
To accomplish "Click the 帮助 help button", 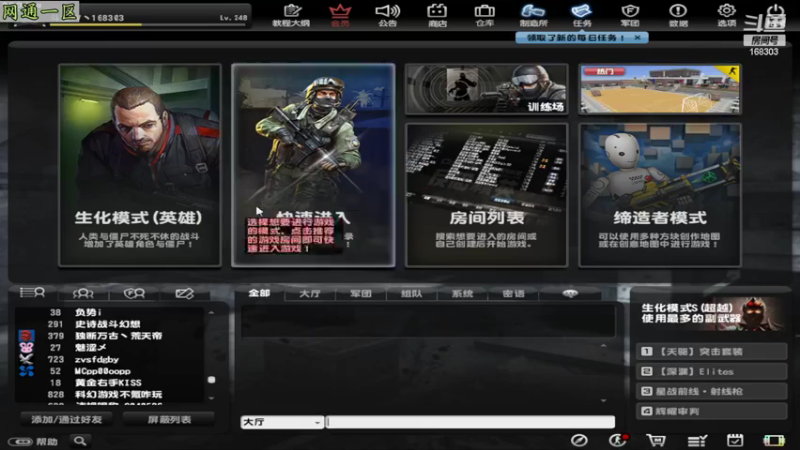I will click(x=33, y=441).
